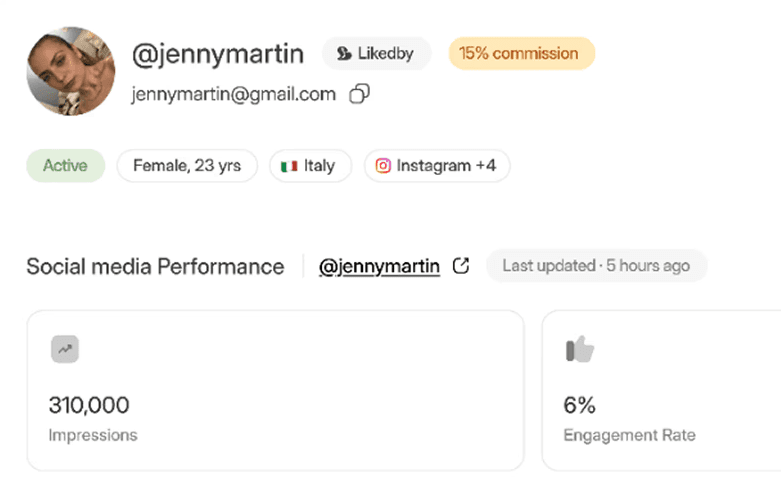Click the Social media Performance heading
Image resolution: width=781 pixels, height=480 pixels.
155,266
